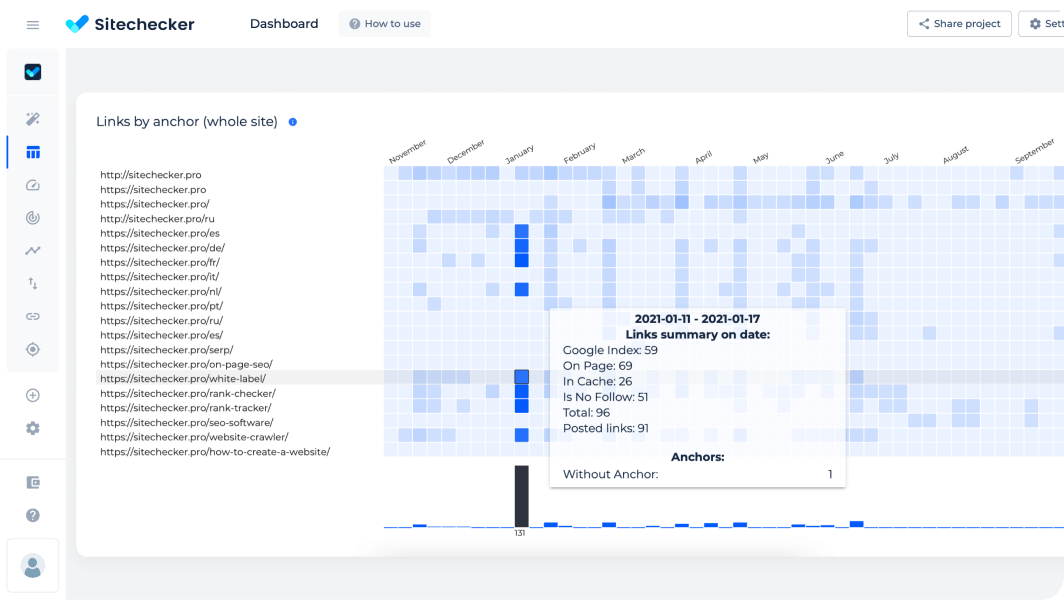Image resolution: width=1064 pixels, height=600 pixels.
Task: Open the target crosshair icon in sidebar
Action: point(33,350)
